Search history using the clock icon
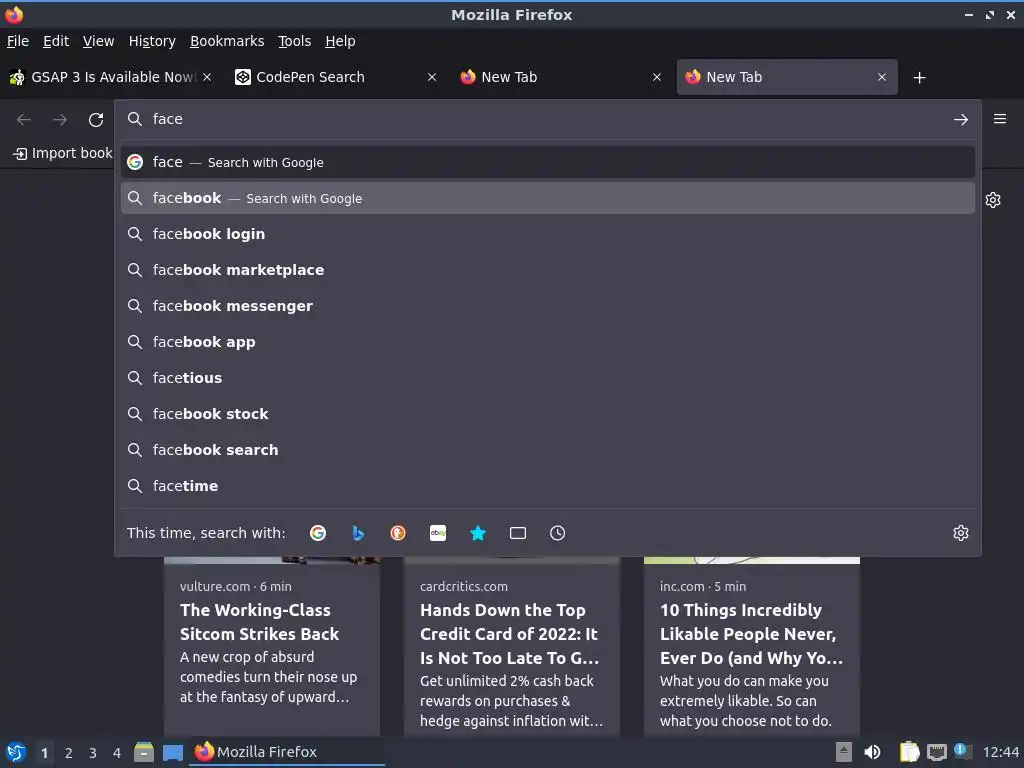 click(x=558, y=533)
